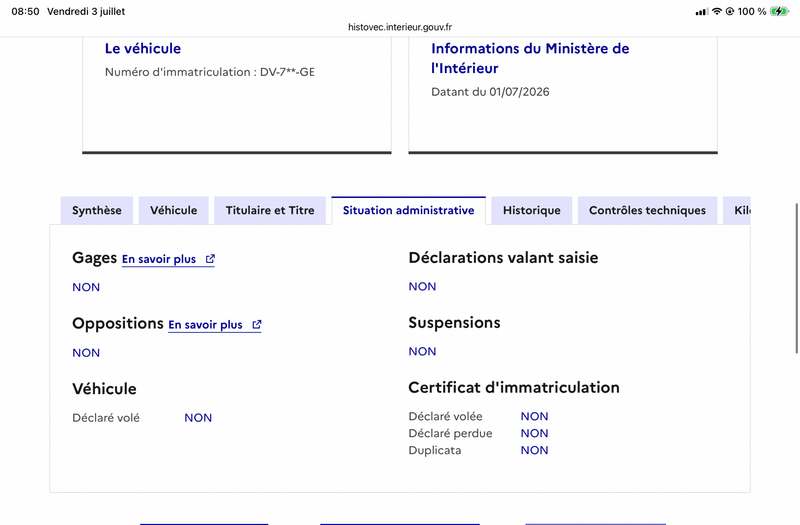Click the Certificat d'immatriculation heading
The image size is (800, 525).
click(514, 387)
